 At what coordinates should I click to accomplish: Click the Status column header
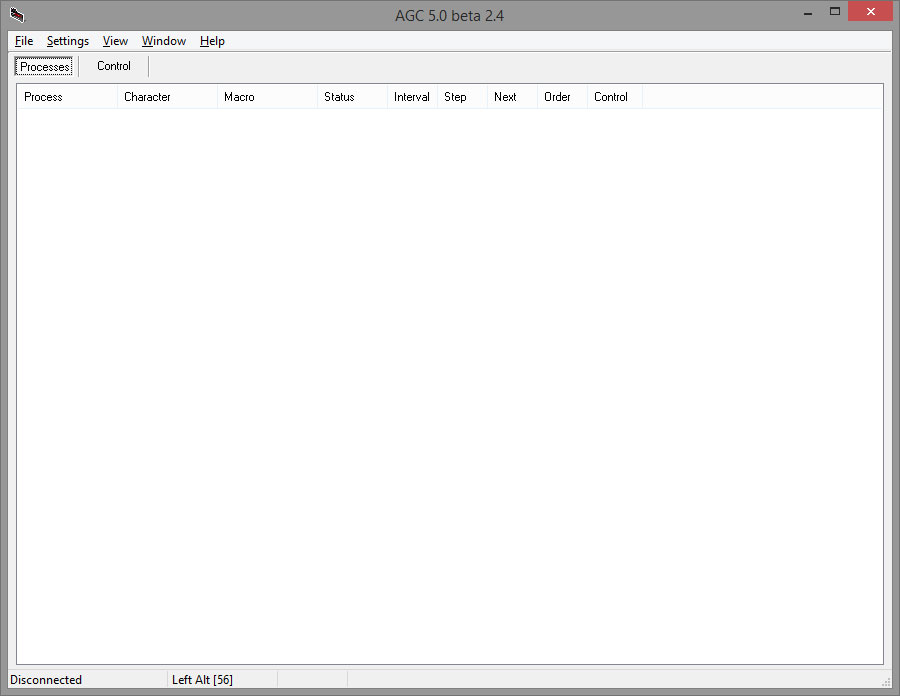coord(352,97)
